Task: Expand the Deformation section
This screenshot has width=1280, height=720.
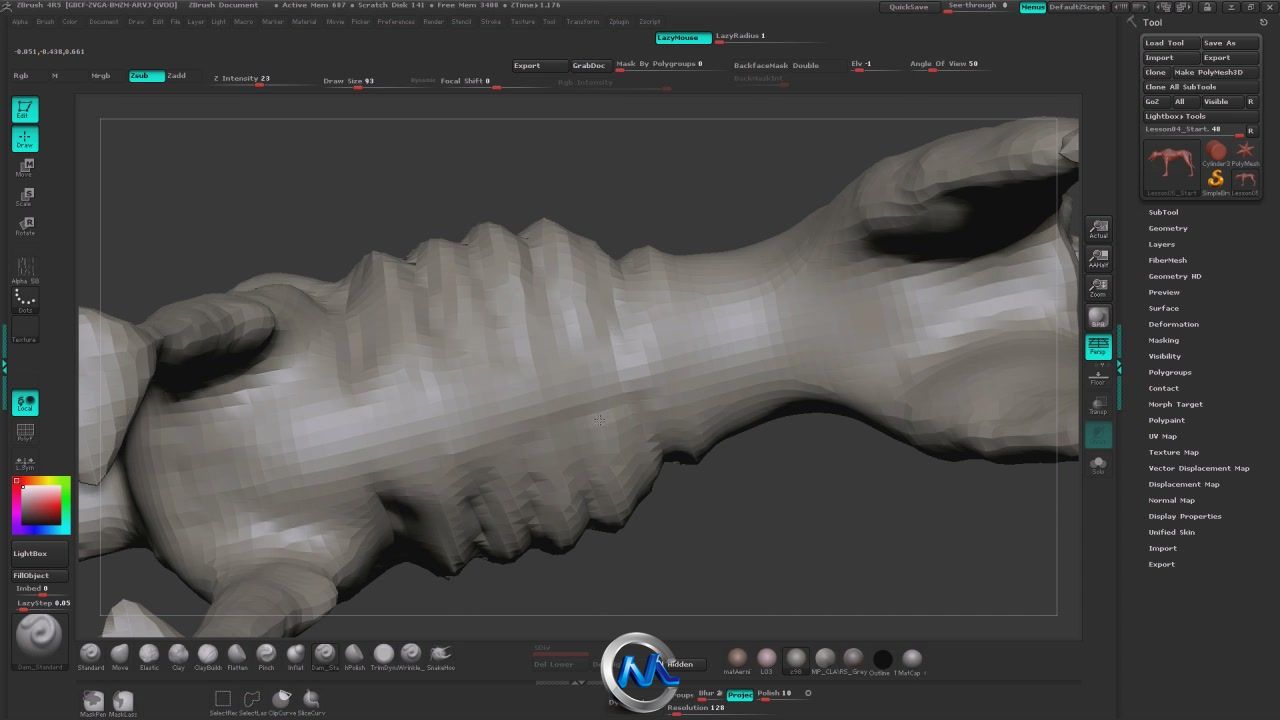Action: point(1173,324)
